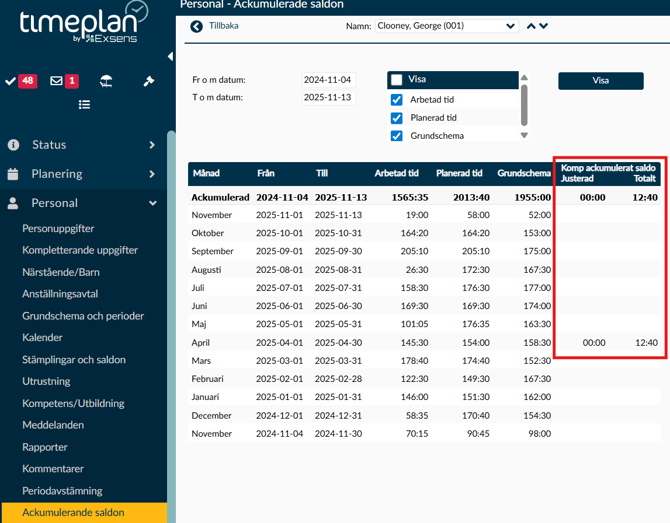Click the Visa button
This screenshot has width=670, height=523.
[x=600, y=81]
